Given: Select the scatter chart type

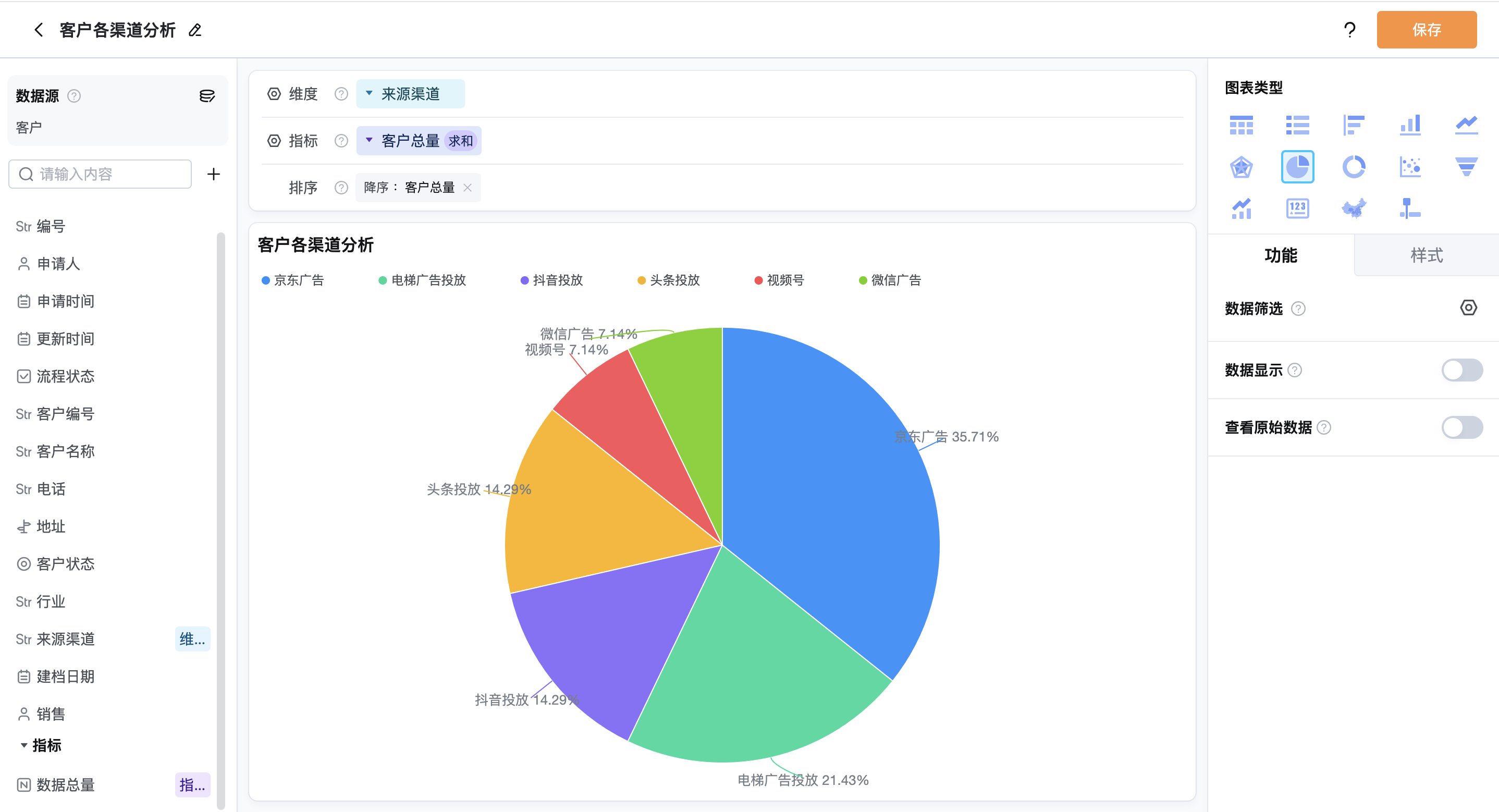Looking at the screenshot, I should tap(1410, 167).
